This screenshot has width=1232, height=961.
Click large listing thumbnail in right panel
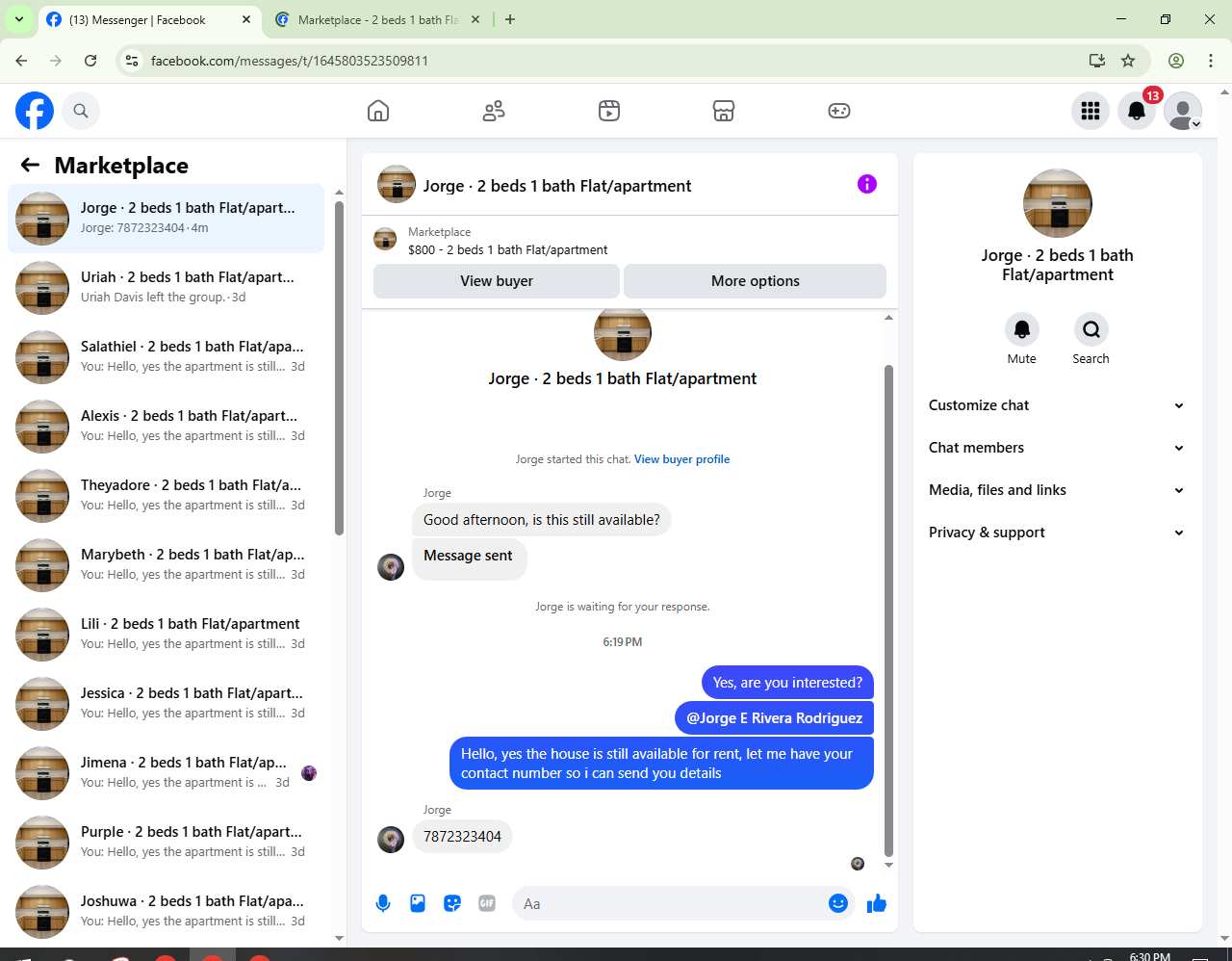click(1058, 203)
